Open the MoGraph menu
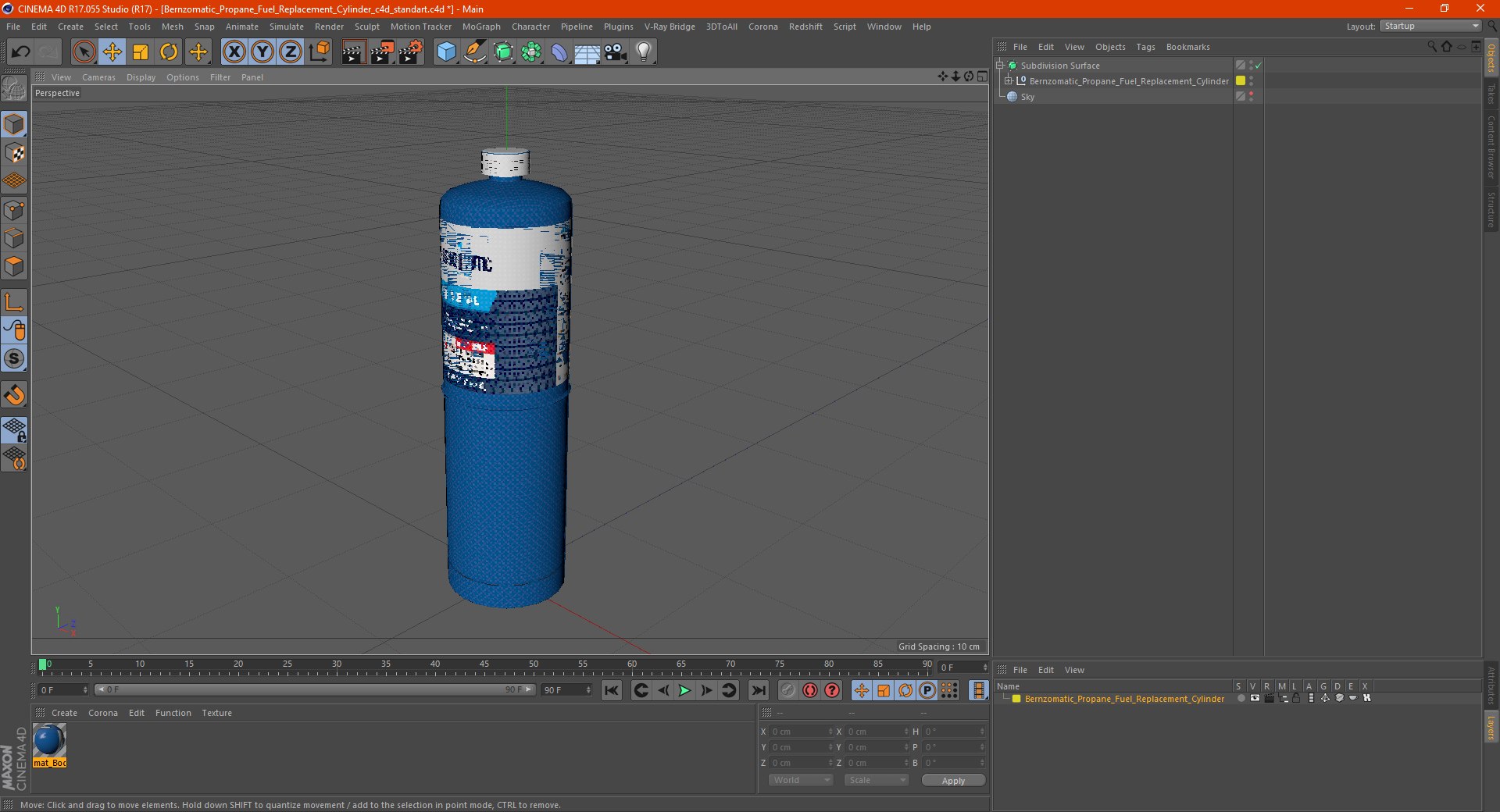This screenshot has height=812, width=1500. coord(481,27)
